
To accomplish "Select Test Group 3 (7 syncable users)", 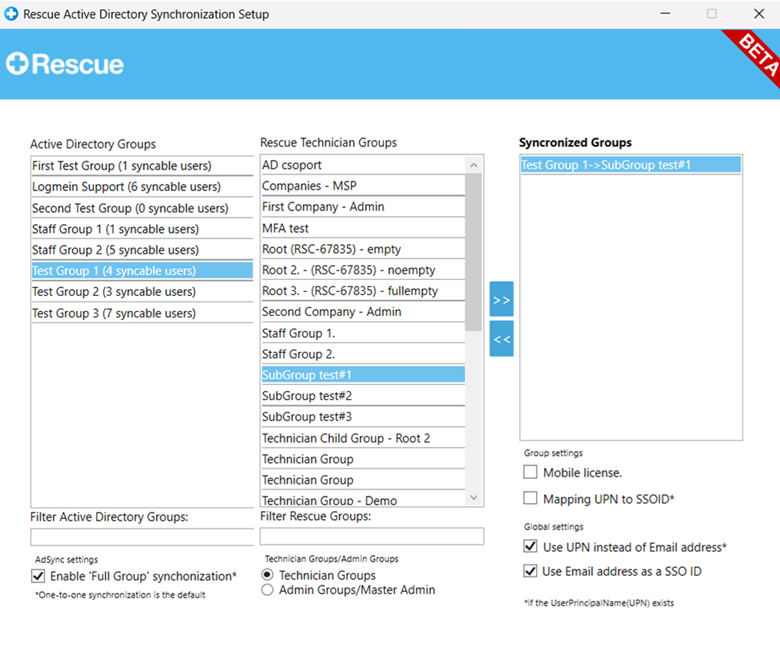I will [142, 313].
